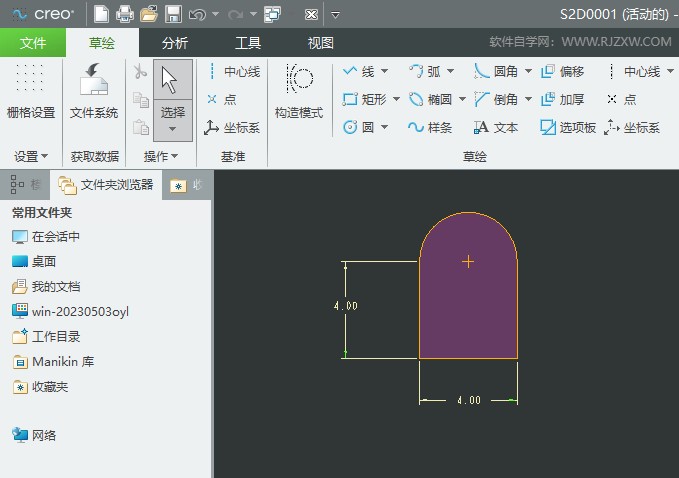Select the 矩形 rectangle tool
Screen dimensions: 679x478
[x=365, y=100]
